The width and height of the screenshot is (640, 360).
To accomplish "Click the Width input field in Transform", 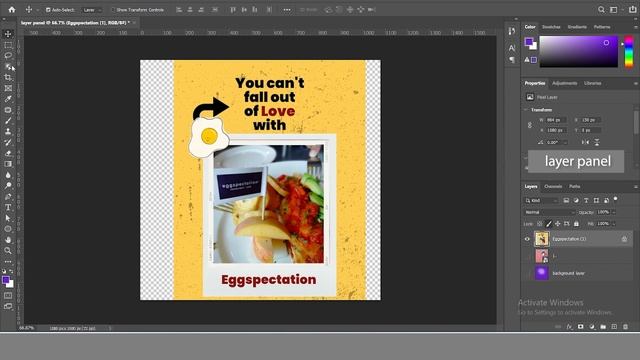I will coord(556,120).
